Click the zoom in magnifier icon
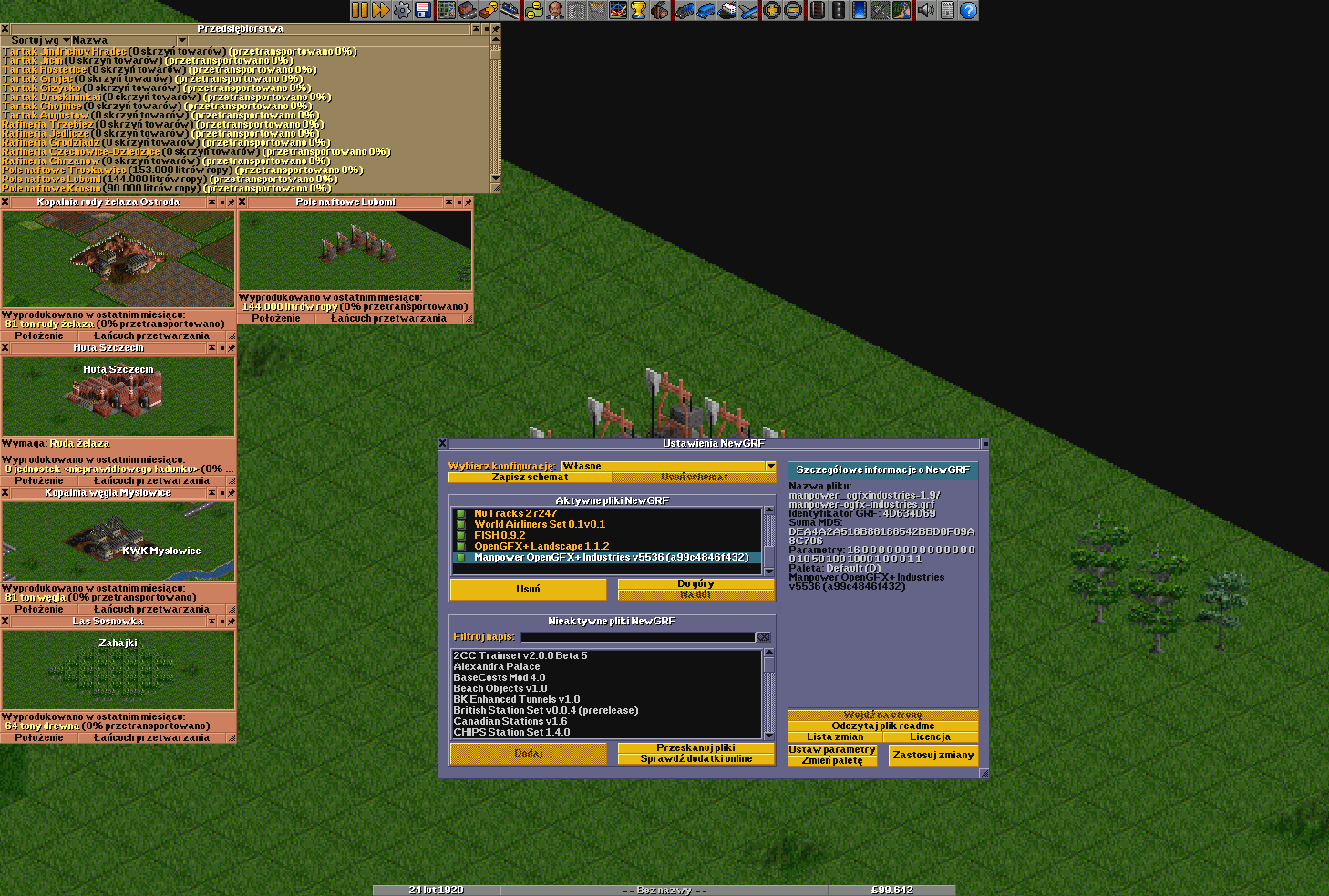 click(x=772, y=10)
